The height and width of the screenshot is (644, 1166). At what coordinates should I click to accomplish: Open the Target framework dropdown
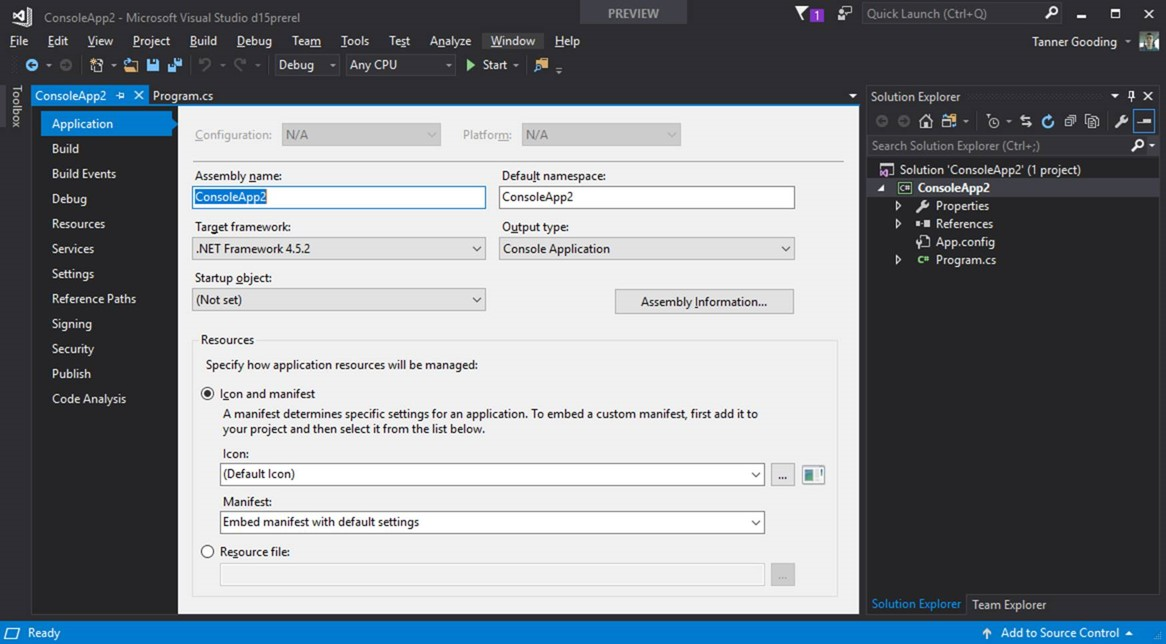[x=477, y=248]
